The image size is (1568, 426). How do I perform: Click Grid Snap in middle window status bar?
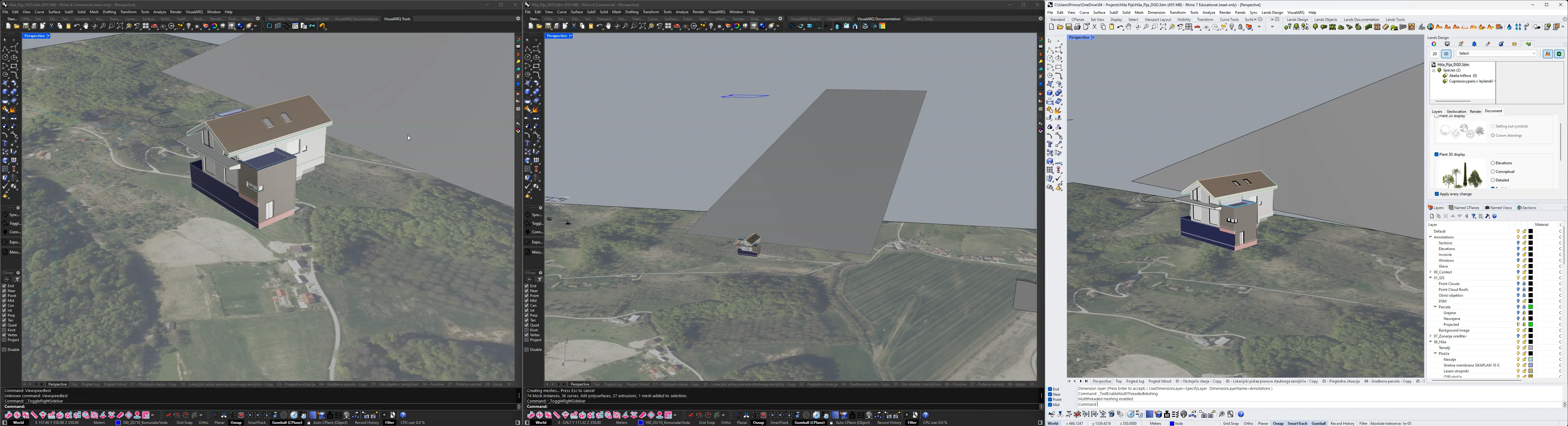click(x=707, y=422)
